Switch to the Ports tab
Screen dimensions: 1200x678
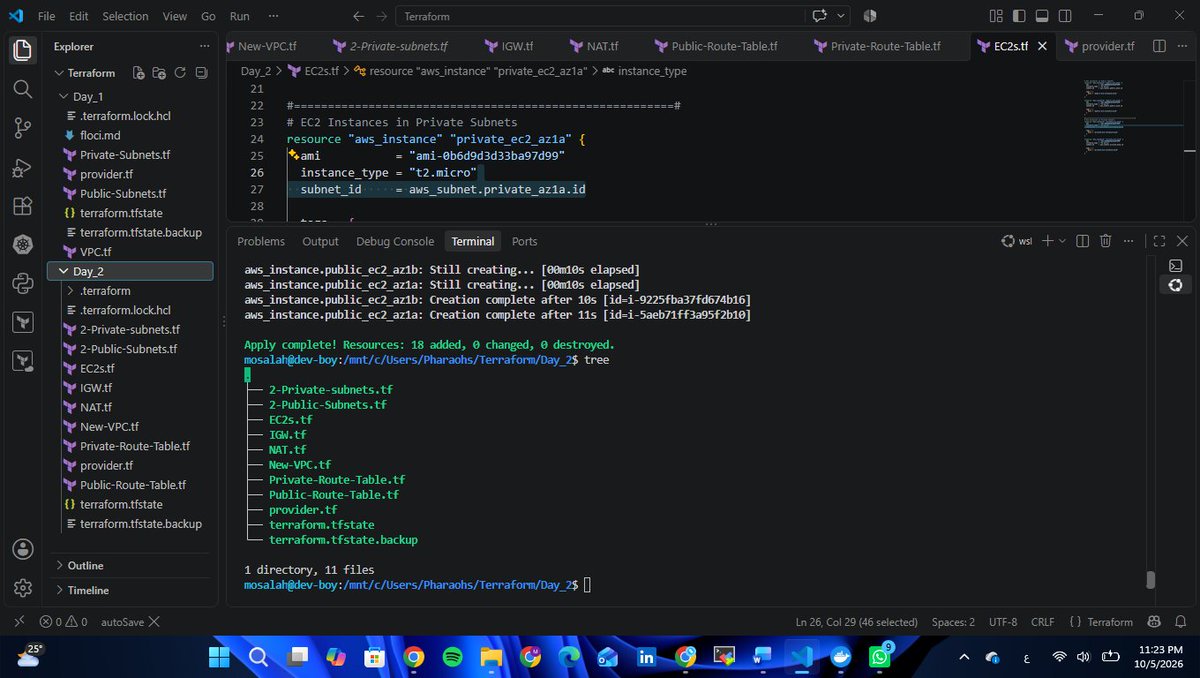click(x=524, y=241)
